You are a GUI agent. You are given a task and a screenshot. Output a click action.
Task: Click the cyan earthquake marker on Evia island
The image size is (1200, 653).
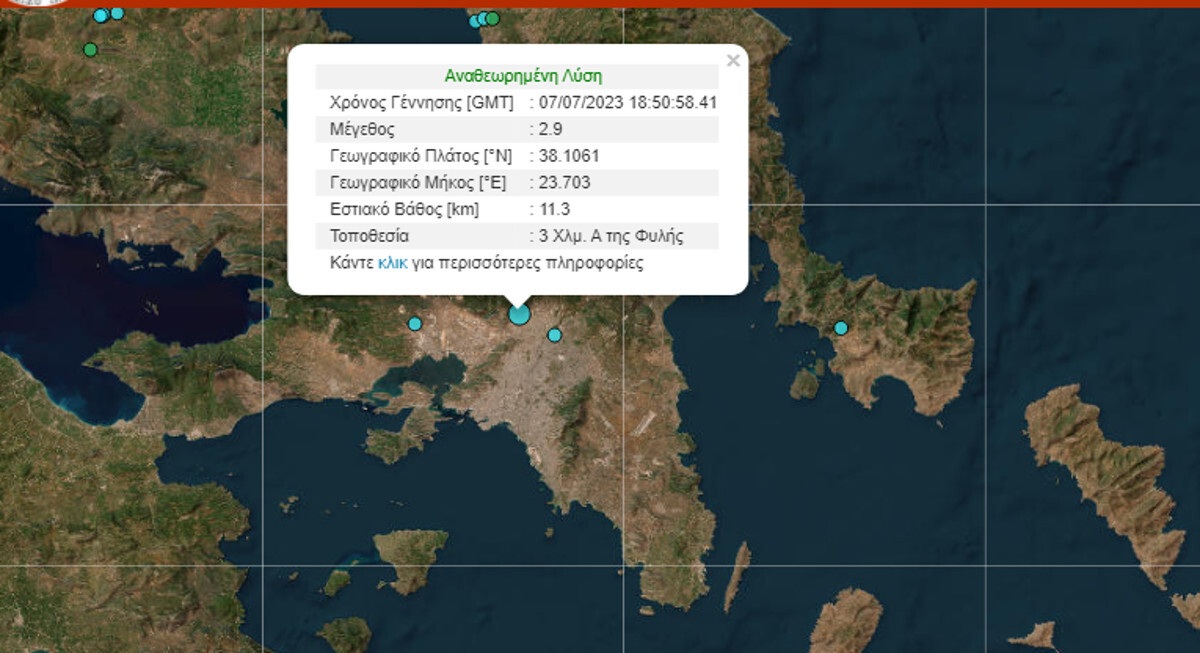(x=841, y=328)
